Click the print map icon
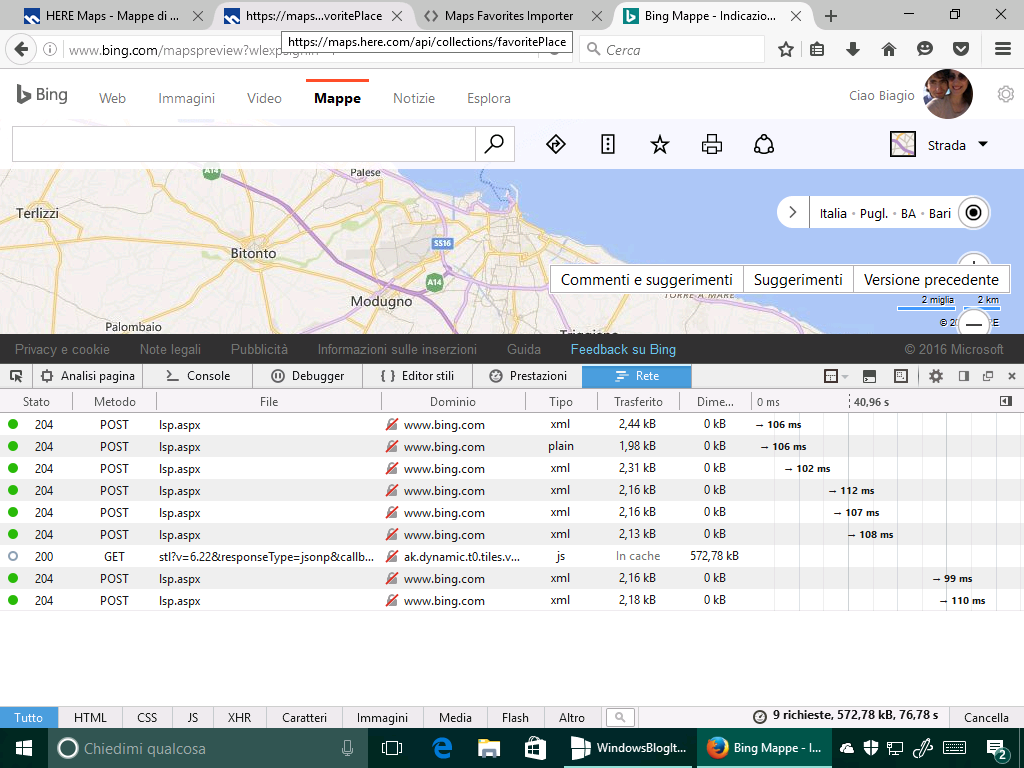1024x768 pixels. (x=712, y=144)
